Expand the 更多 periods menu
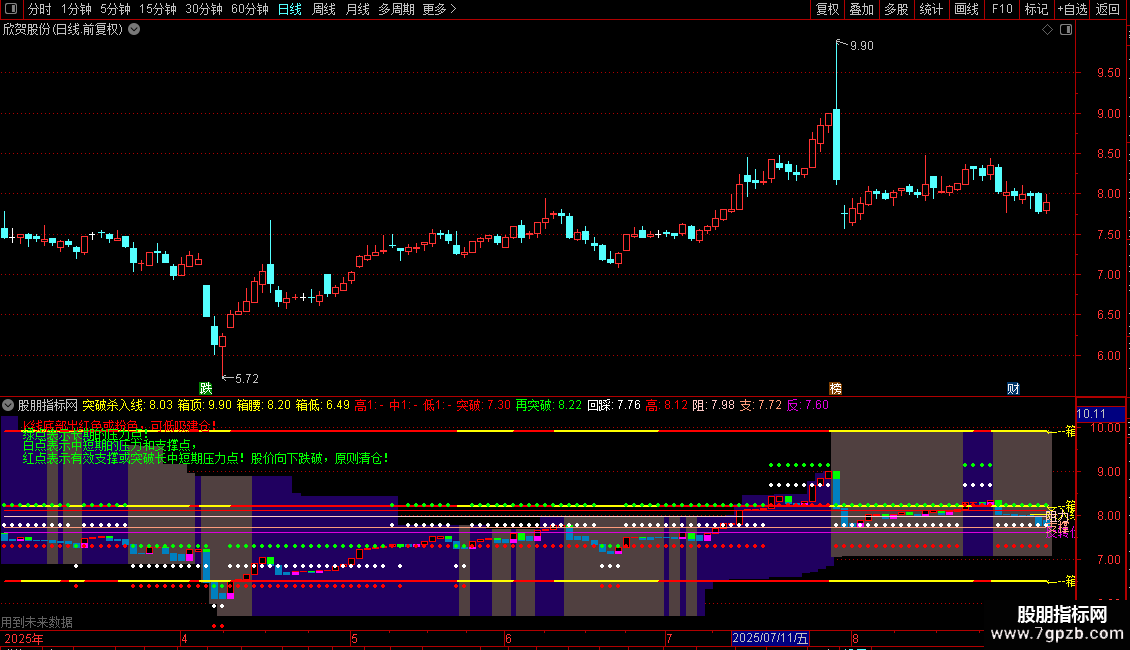Screen dimensions: 1130x650 pyautogui.click(x=439, y=9)
